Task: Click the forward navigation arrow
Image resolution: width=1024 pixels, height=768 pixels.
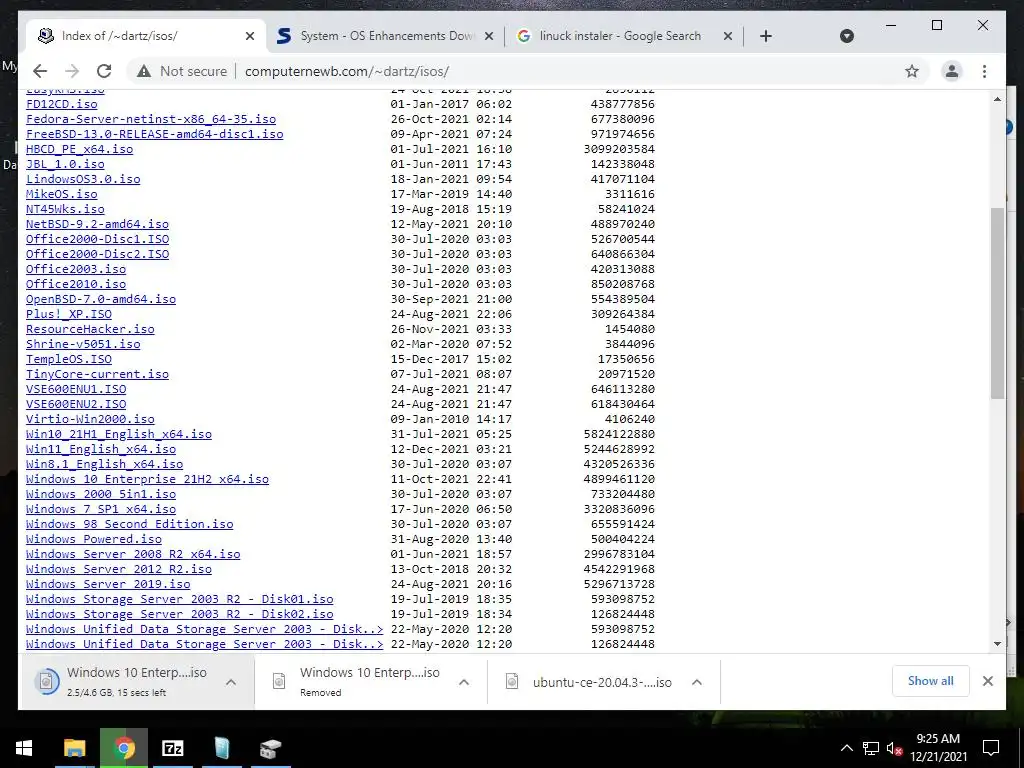Action: coord(72,71)
